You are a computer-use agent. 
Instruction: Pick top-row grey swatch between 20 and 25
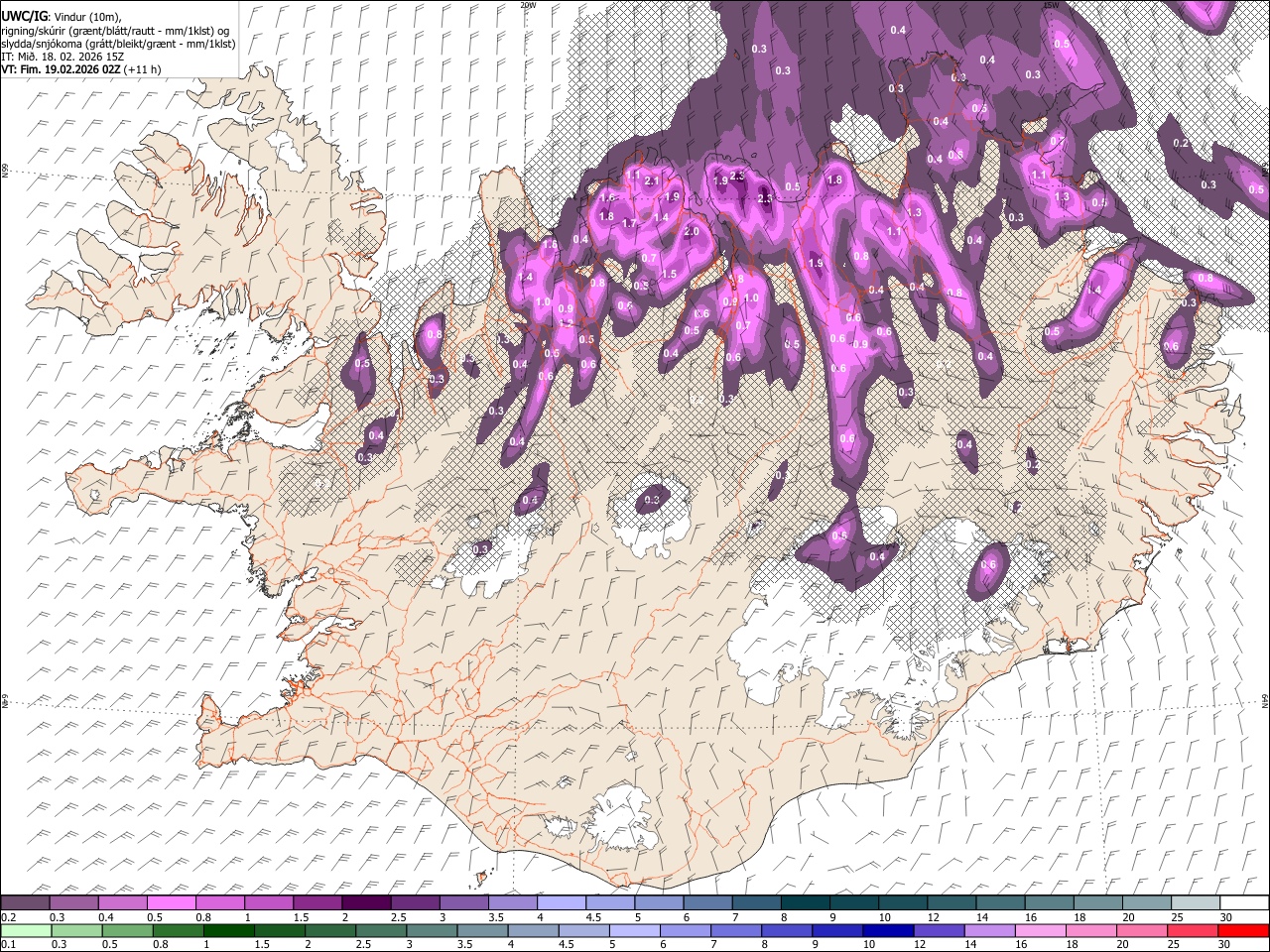click(1146, 902)
